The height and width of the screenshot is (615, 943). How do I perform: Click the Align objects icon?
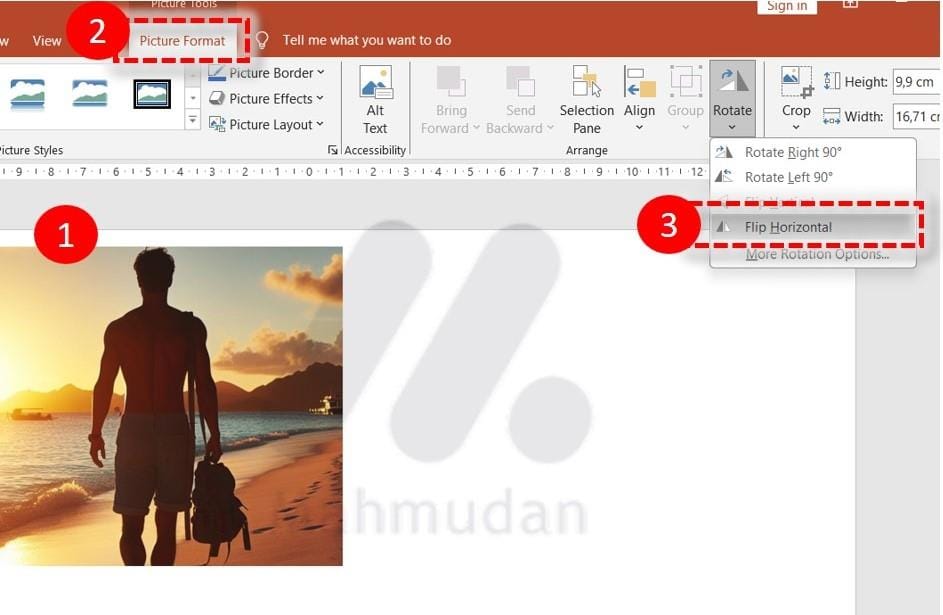pyautogui.click(x=639, y=84)
